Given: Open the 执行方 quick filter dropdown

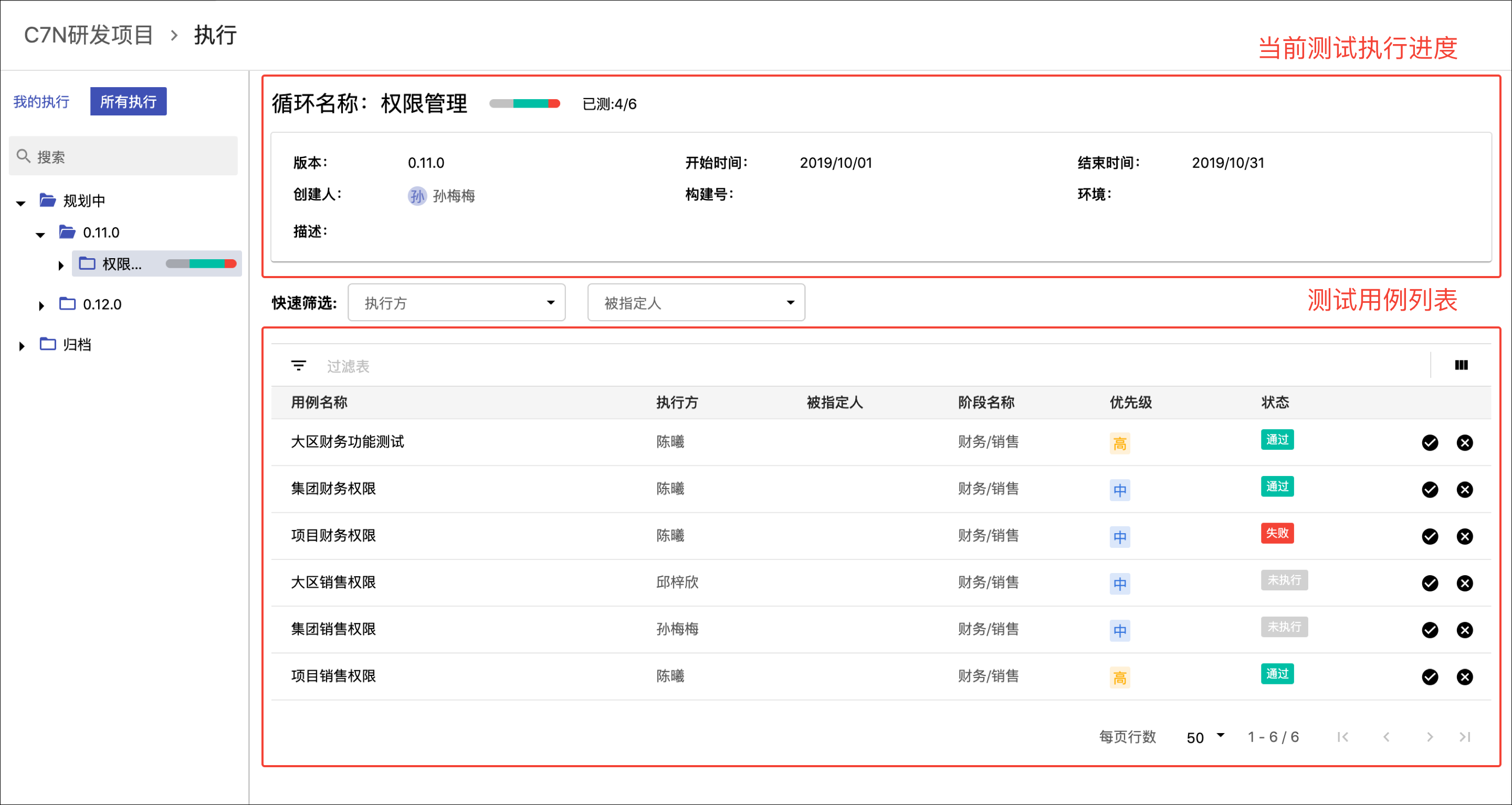Looking at the screenshot, I should point(456,303).
